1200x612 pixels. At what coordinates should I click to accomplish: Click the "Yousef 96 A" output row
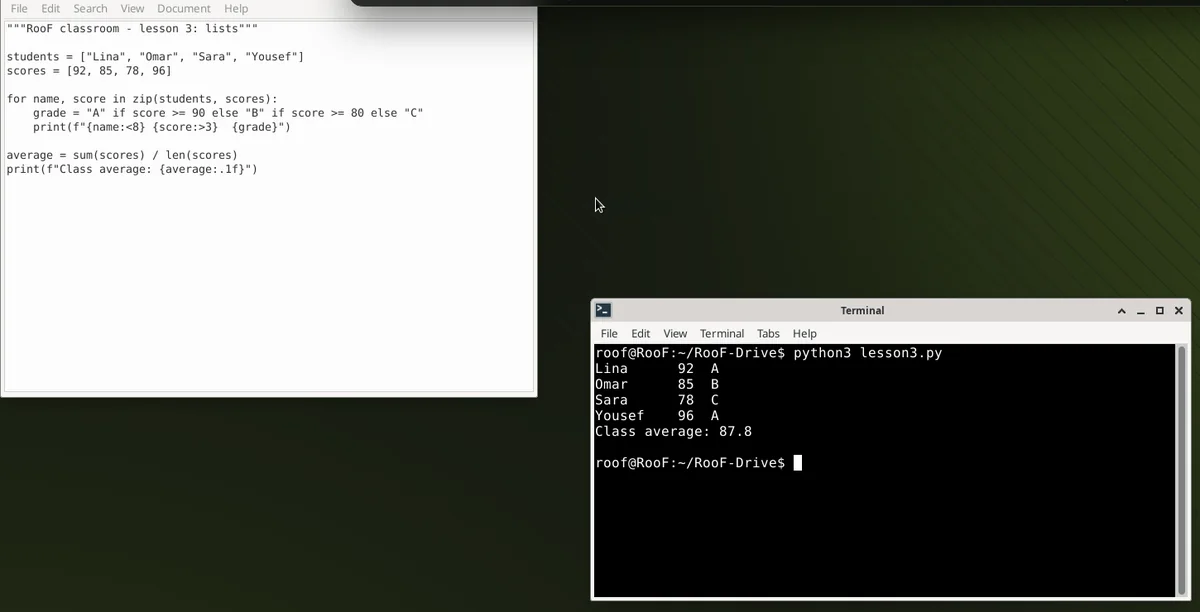[657, 416]
